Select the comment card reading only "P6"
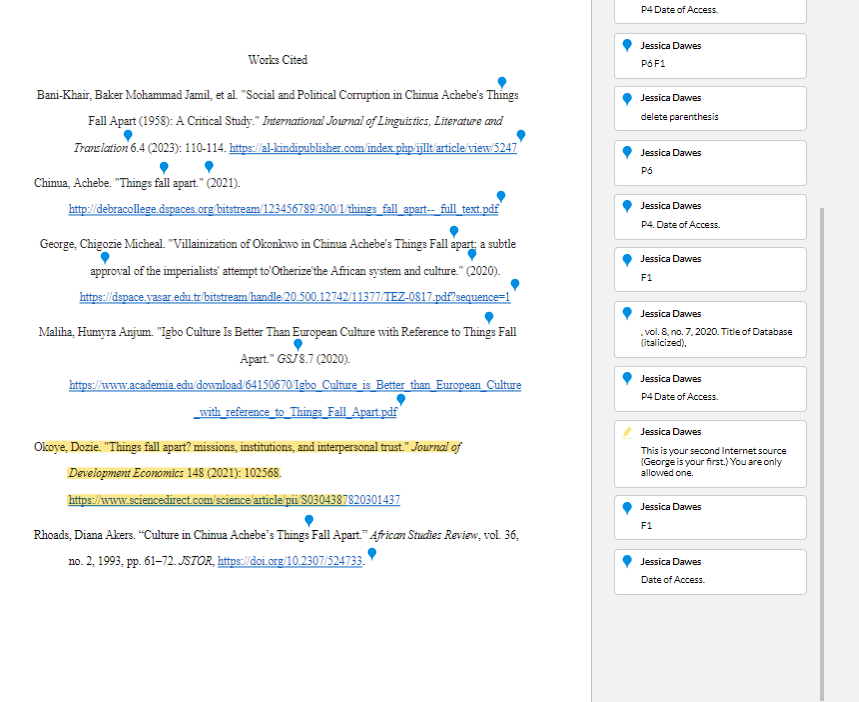 pos(710,163)
